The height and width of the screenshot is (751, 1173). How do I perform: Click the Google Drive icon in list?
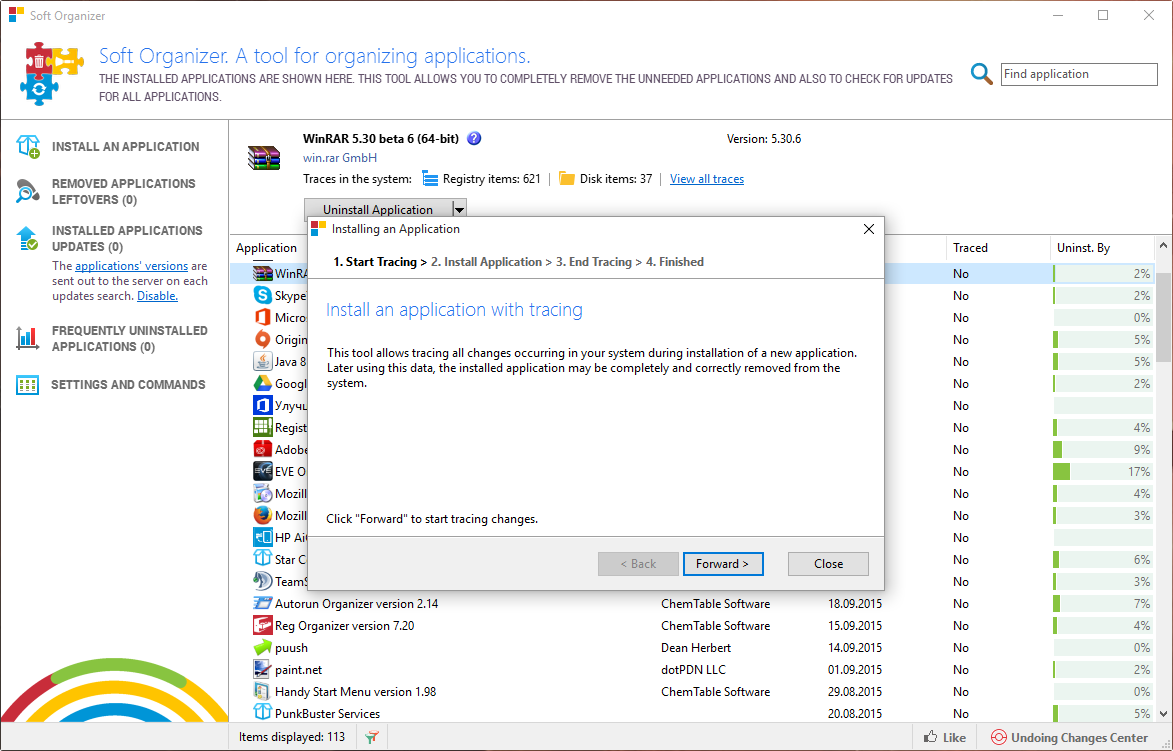point(263,383)
